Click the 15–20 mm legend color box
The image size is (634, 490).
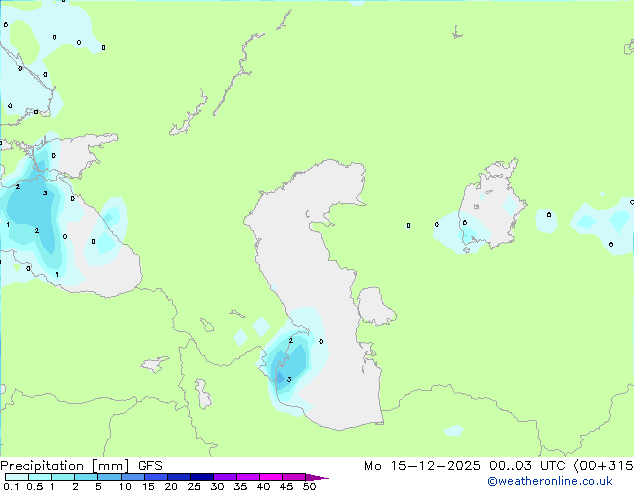(x=155, y=477)
